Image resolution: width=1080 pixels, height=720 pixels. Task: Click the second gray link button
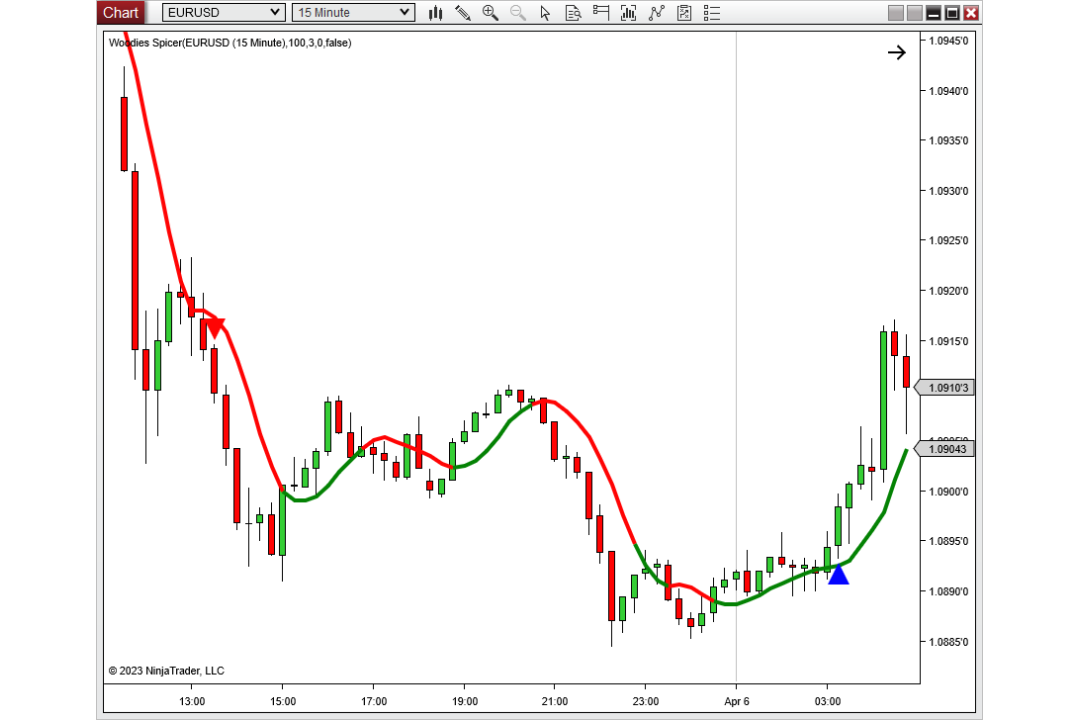click(915, 12)
